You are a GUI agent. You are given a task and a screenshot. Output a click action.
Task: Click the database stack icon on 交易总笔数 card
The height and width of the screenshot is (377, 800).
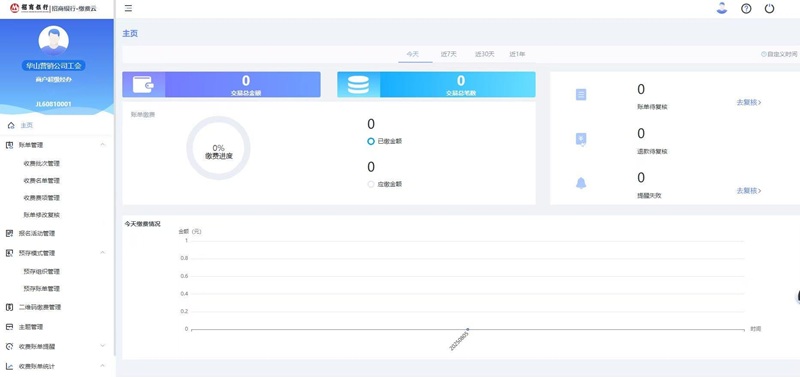pos(358,85)
